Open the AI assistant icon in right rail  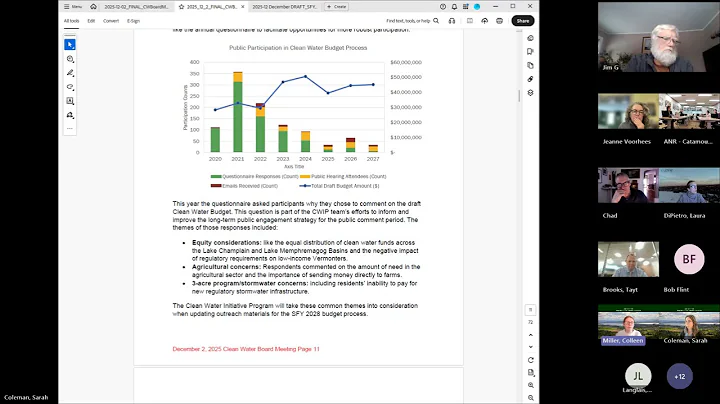coord(530,38)
